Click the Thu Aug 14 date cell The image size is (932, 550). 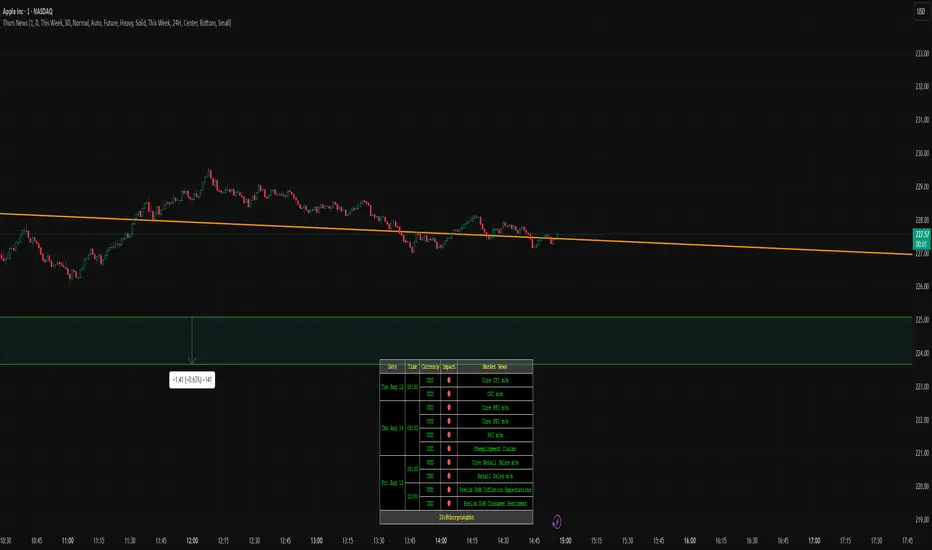[x=392, y=428]
